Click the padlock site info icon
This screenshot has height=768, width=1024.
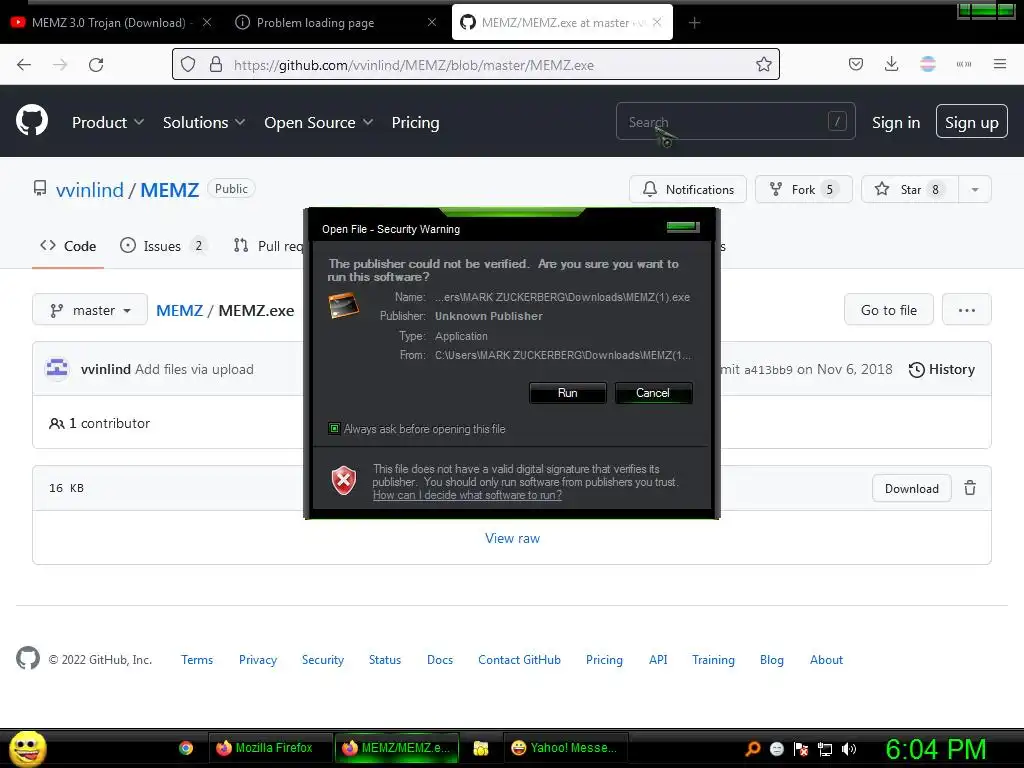(x=216, y=65)
